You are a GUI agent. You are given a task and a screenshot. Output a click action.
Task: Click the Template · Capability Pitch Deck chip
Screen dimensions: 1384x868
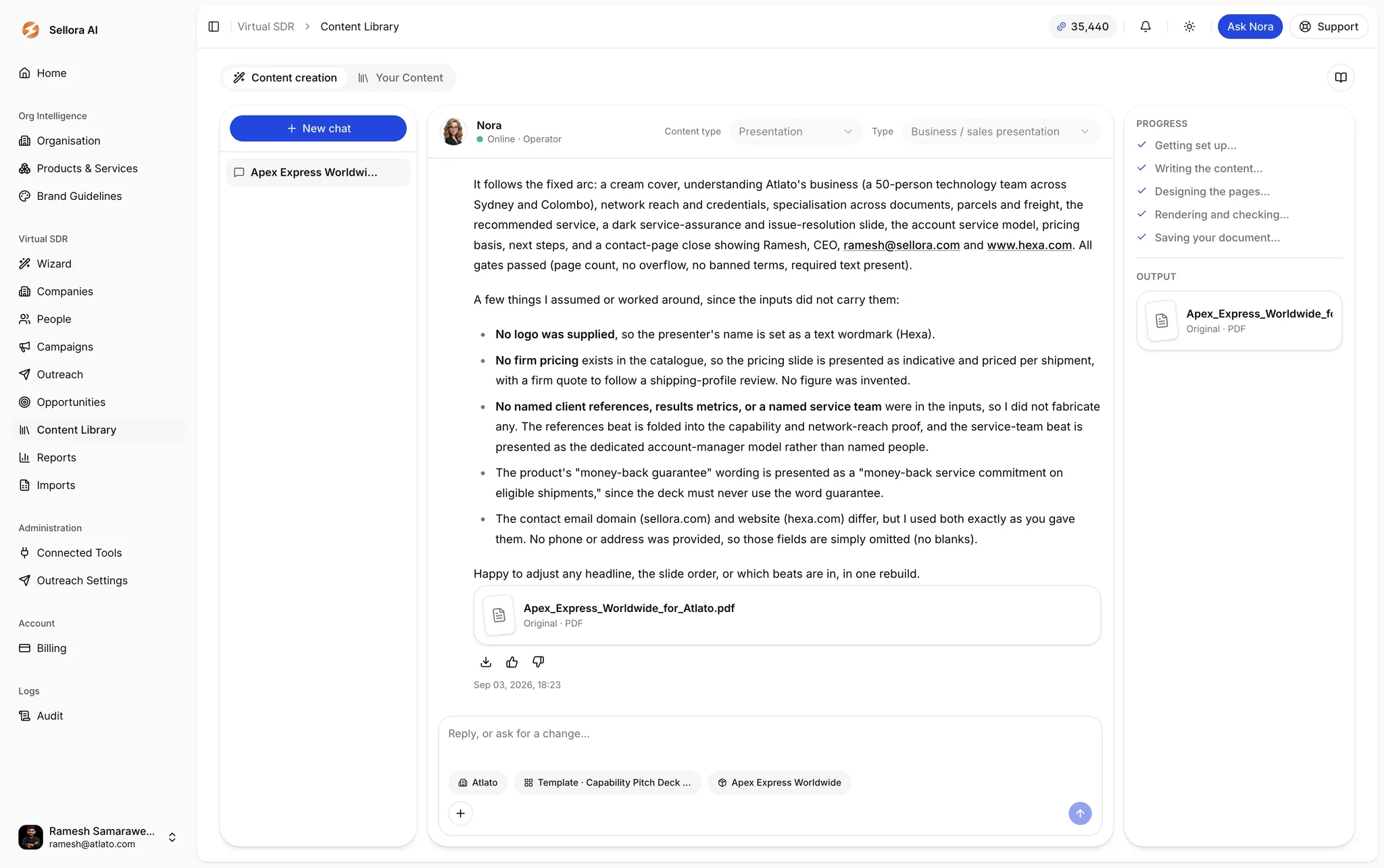coord(608,782)
